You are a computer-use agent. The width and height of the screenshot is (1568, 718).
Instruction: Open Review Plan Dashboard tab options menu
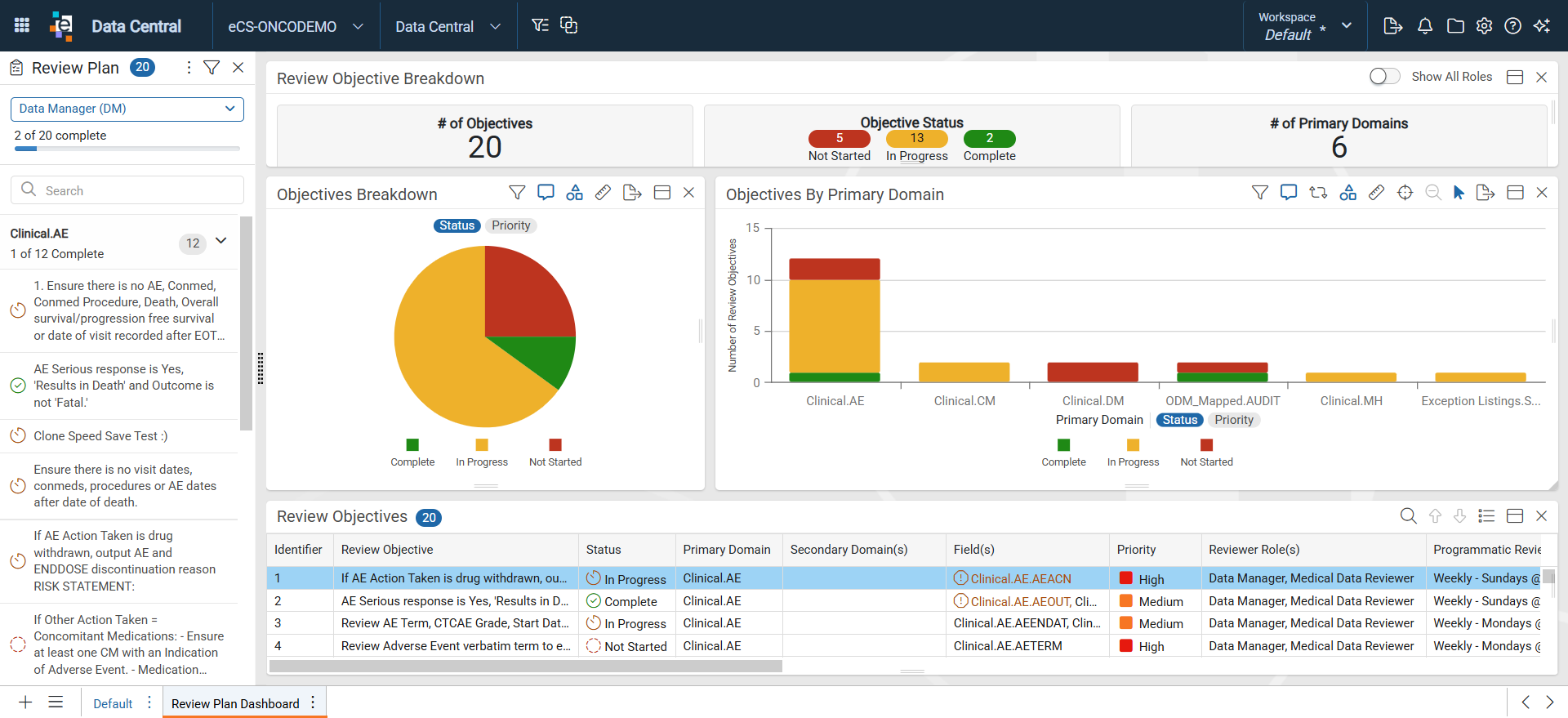313,702
